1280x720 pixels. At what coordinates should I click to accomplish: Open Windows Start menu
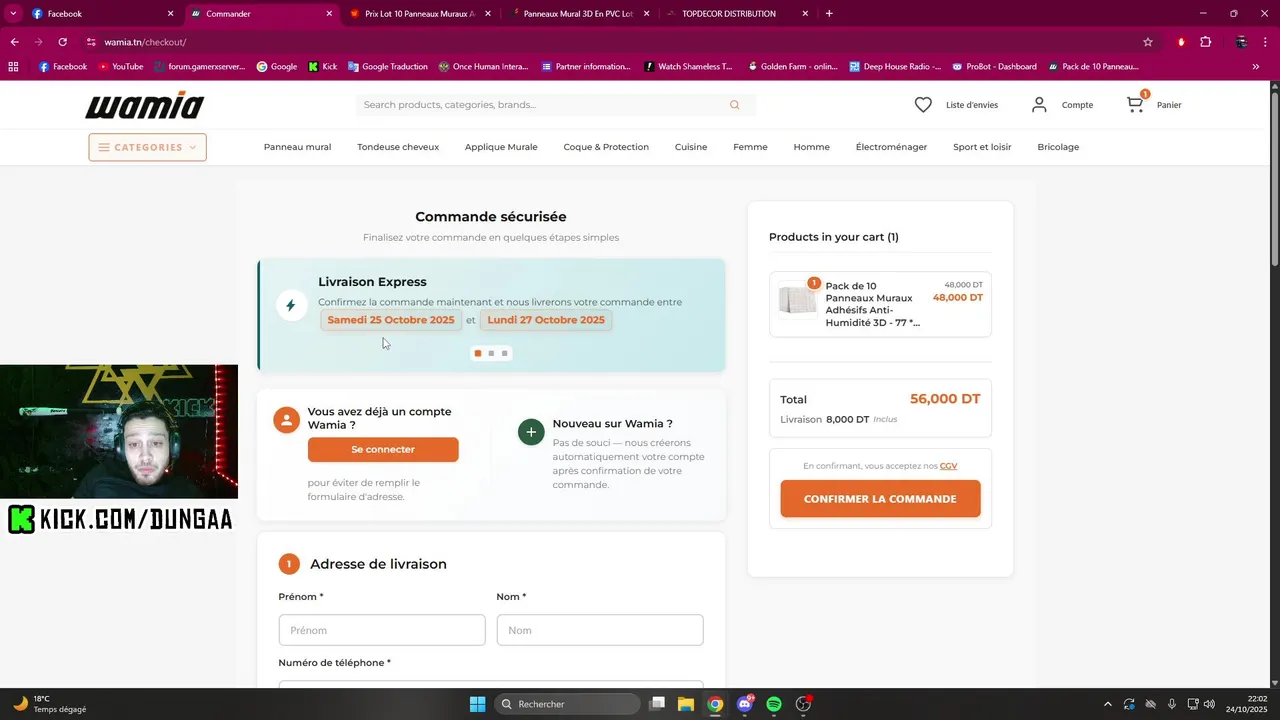pos(477,704)
